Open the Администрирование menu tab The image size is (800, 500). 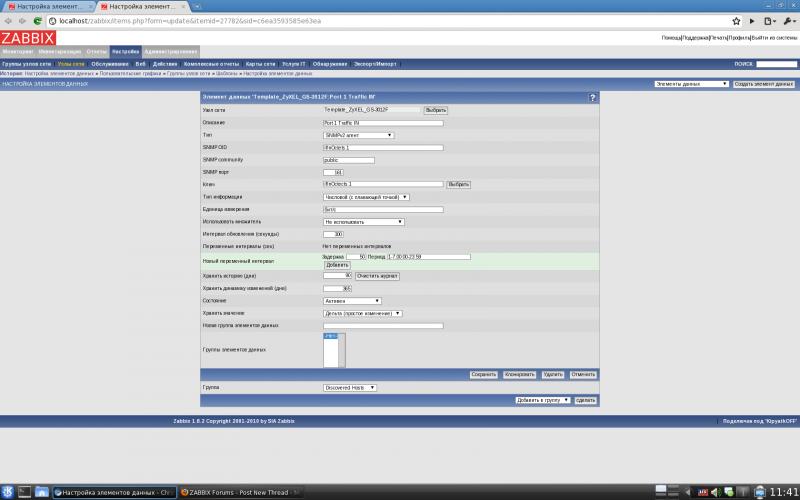170,51
